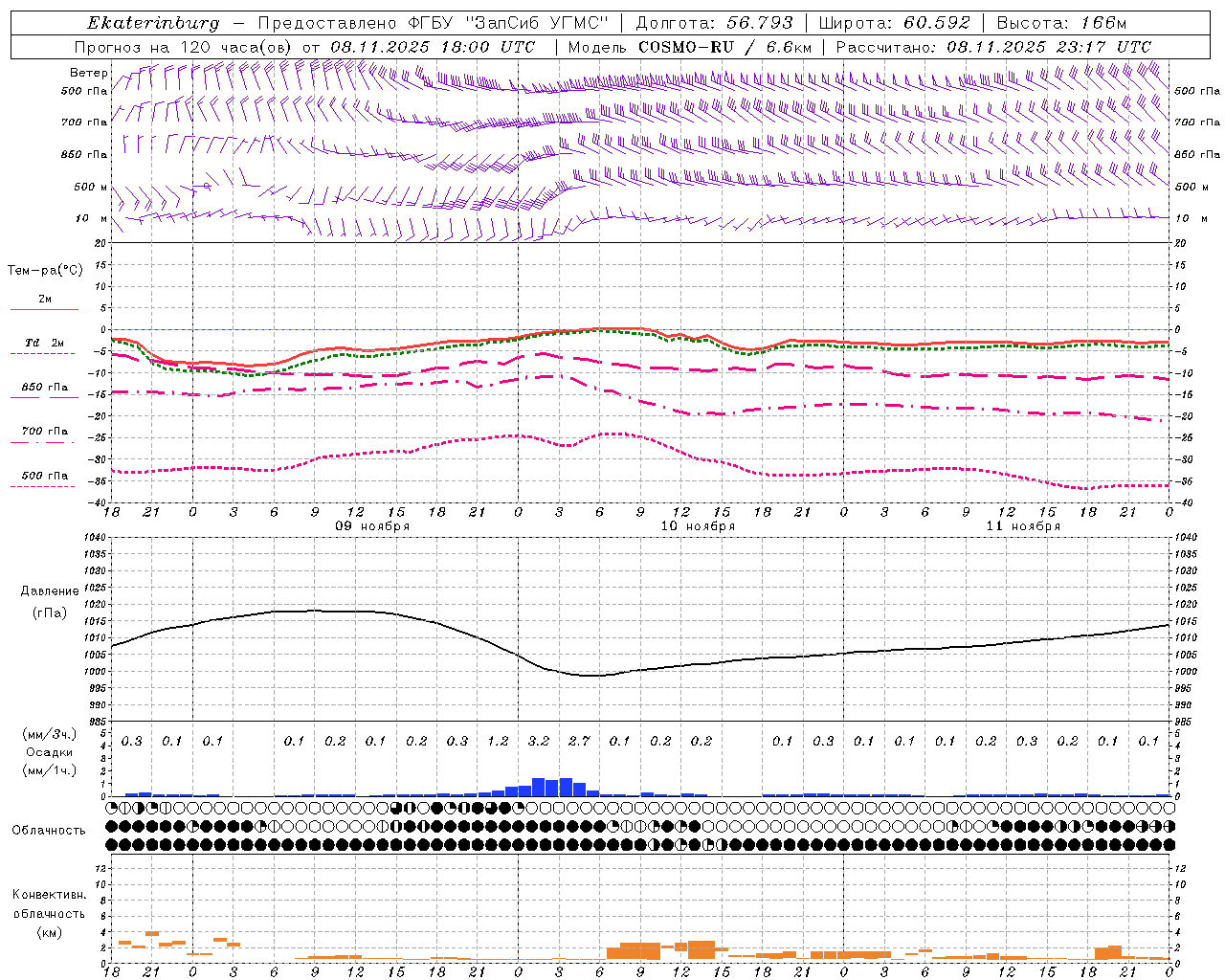This screenshot has height=980, width=1225.
Task: Click the '(мм/3ч.)' precipitation unit label
Action: click(x=48, y=735)
